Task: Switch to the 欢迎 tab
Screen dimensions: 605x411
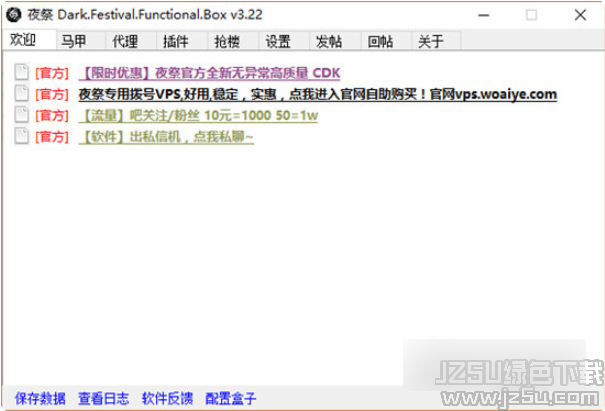Action: click(29, 40)
